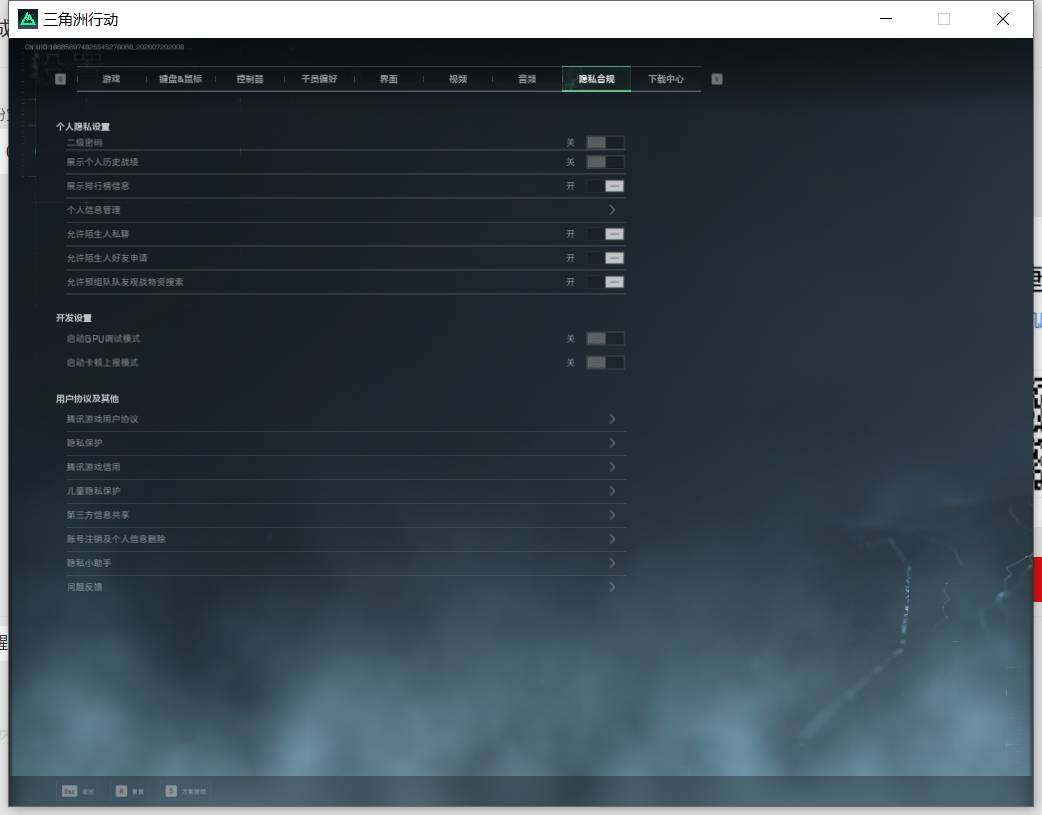Click the 二级密码 label

(x=84, y=142)
